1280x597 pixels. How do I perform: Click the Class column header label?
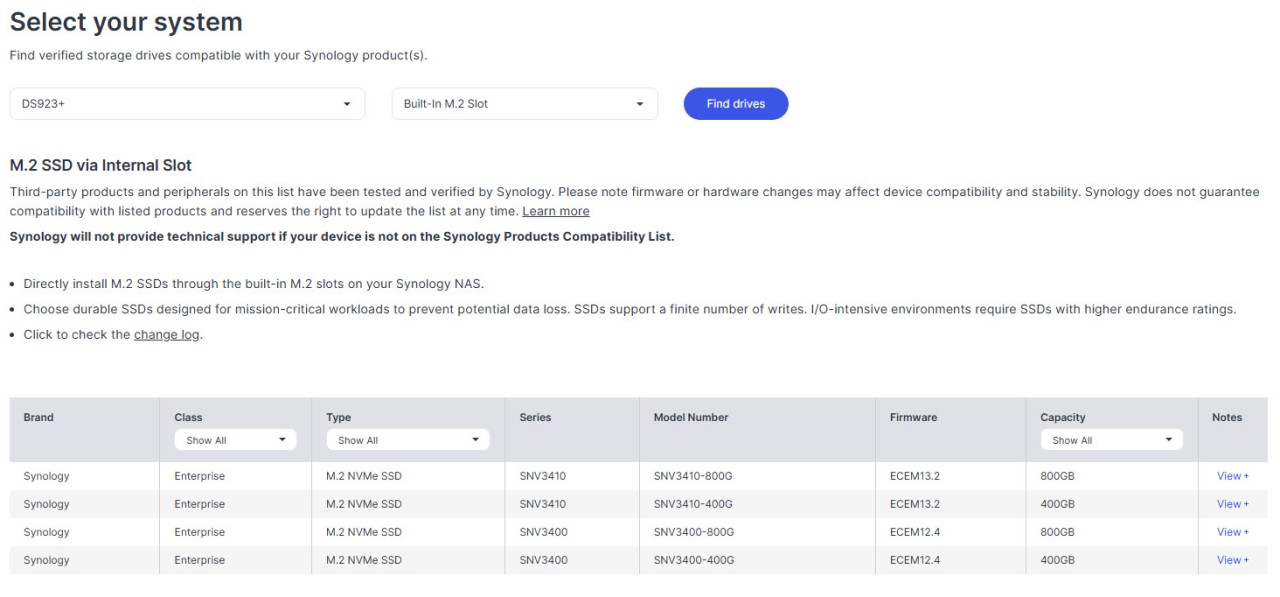point(188,417)
